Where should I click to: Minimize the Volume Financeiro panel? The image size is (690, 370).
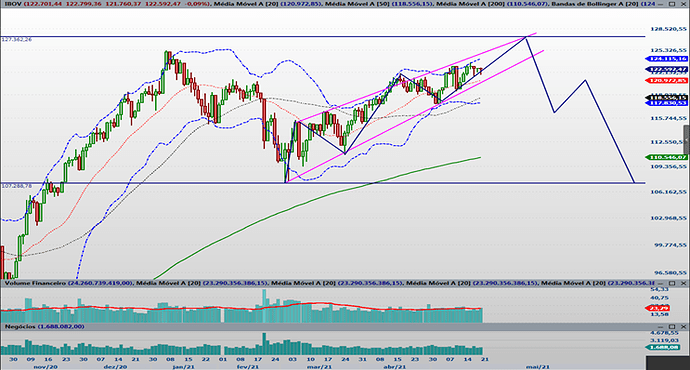tap(661, 283)
